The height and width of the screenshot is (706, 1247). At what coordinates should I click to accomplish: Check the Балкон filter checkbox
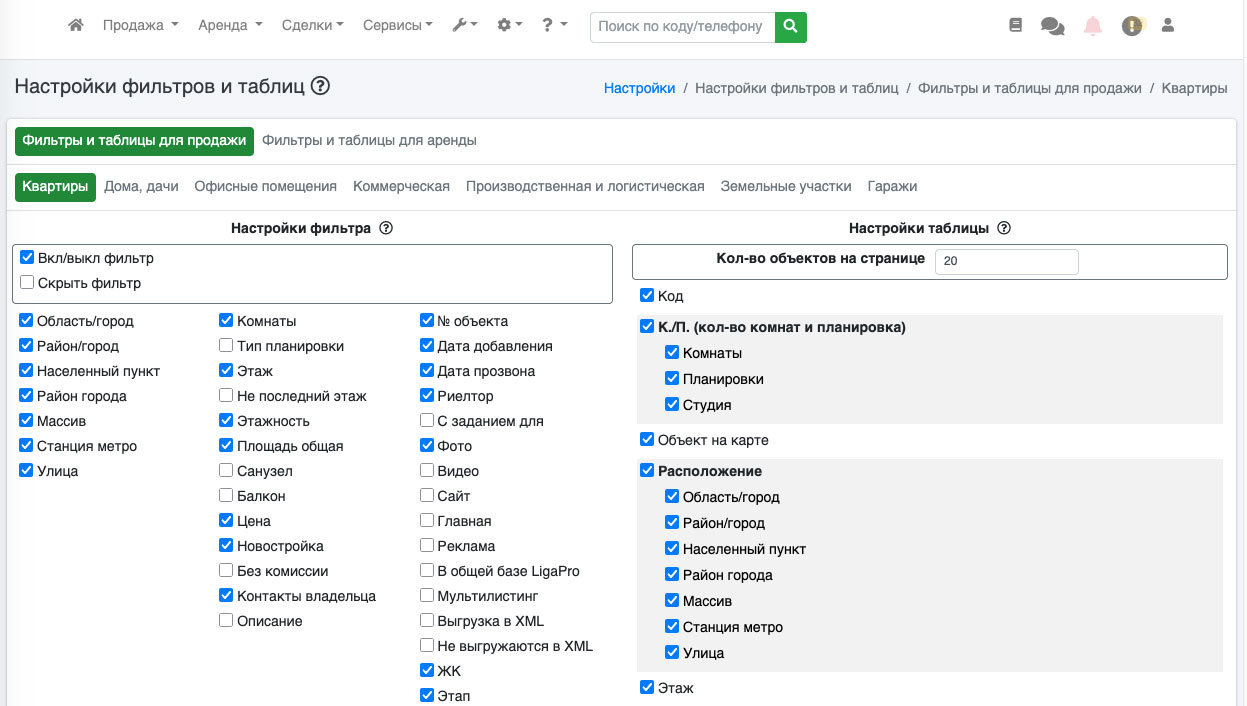click(x=227, y=496)
